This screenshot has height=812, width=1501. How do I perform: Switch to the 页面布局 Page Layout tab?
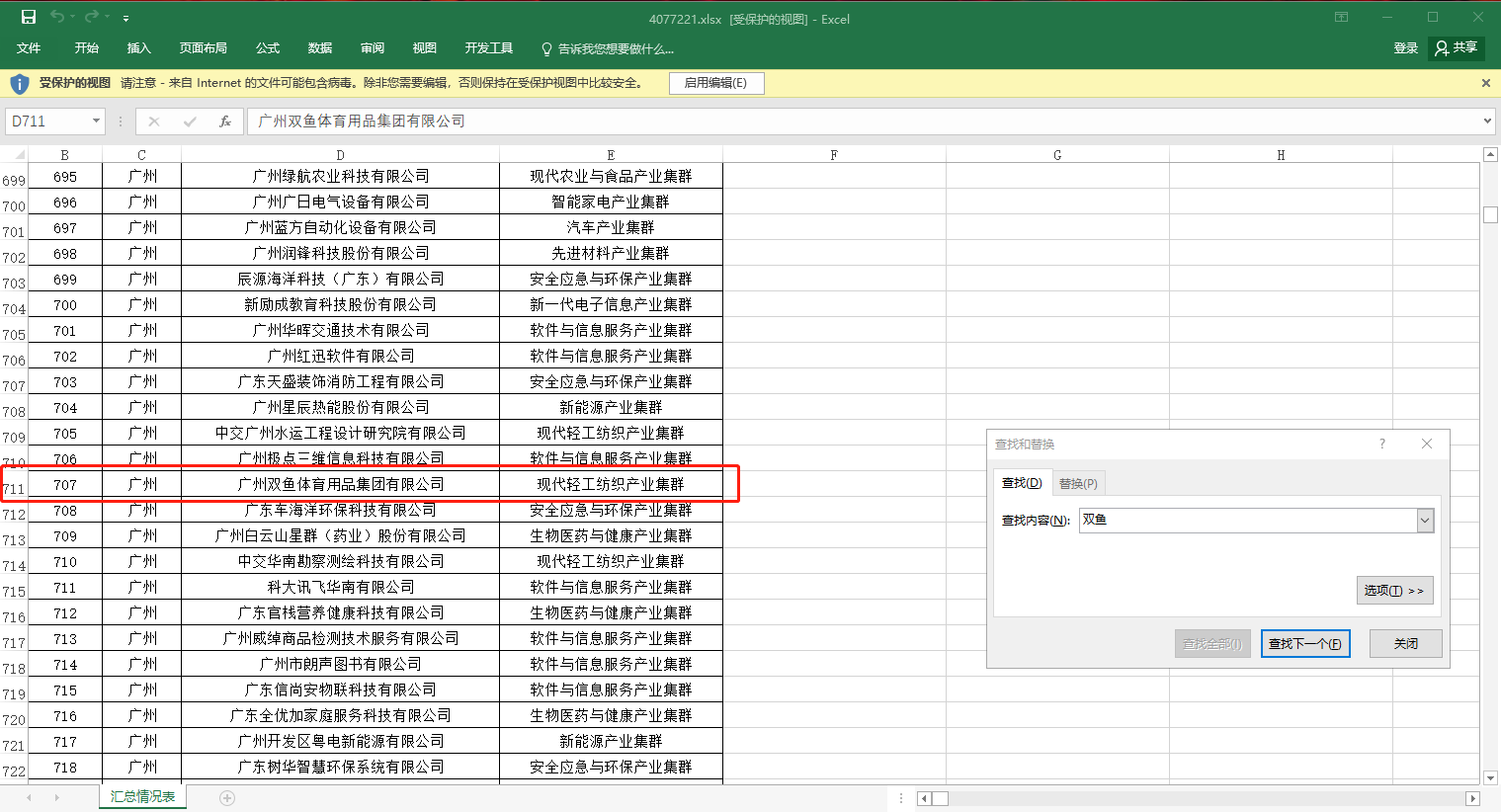204,48
